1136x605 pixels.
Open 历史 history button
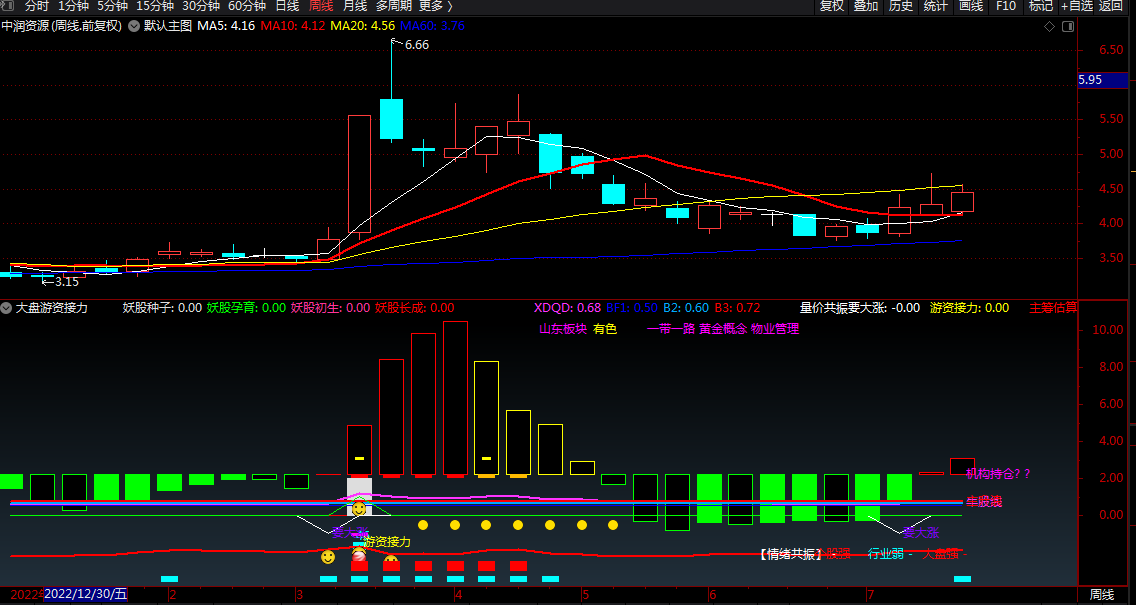(x=901, y=6)
